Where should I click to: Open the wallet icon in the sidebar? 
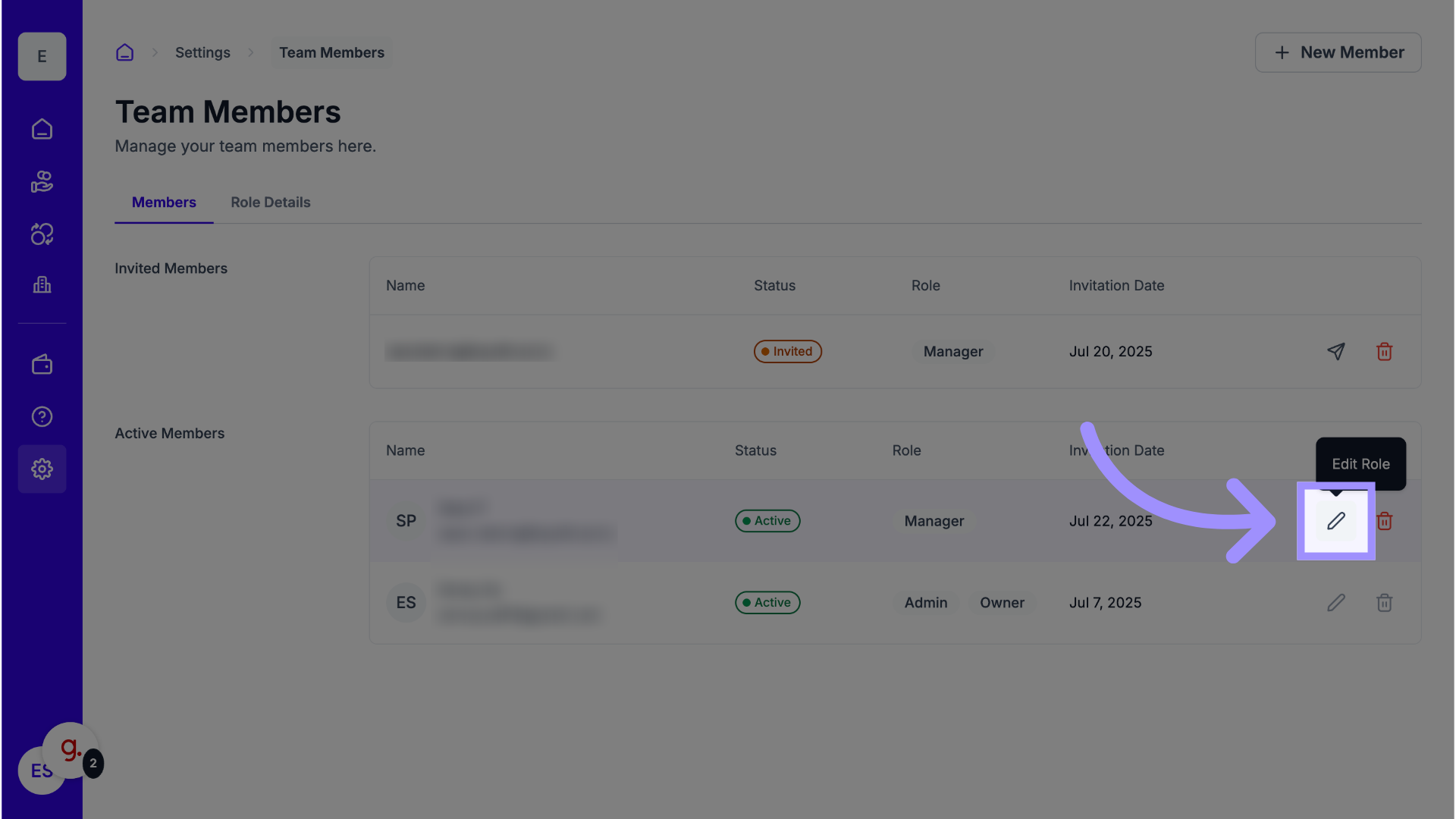42,365
